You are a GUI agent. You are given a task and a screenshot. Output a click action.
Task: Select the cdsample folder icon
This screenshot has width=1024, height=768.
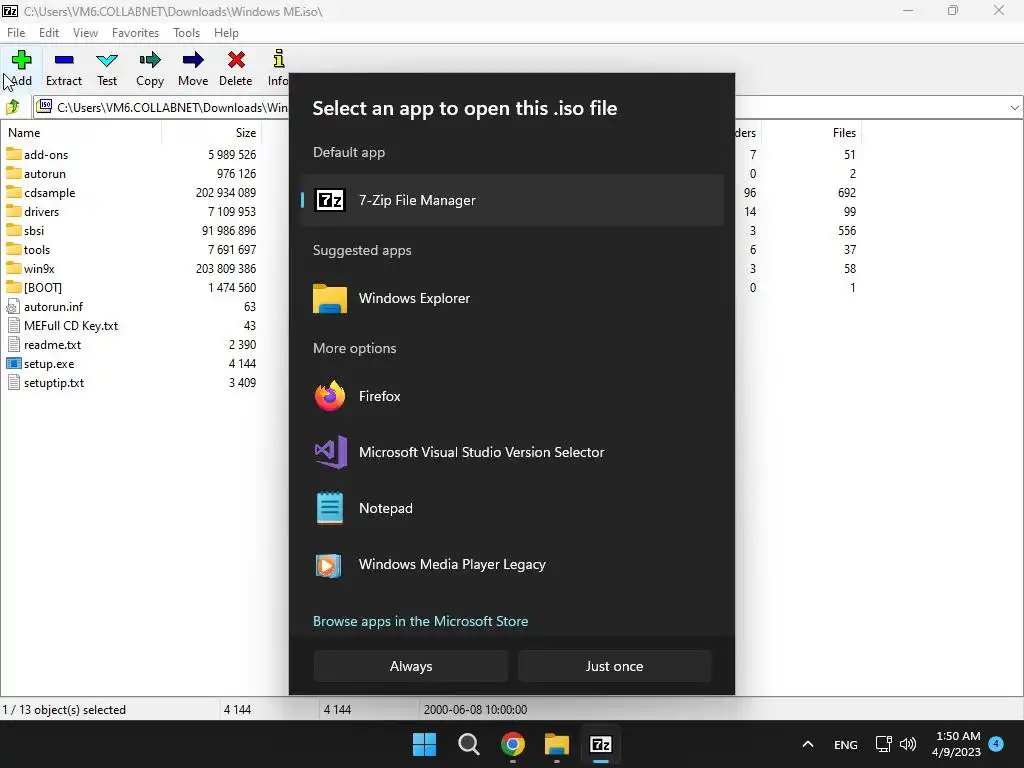[14, 192]
